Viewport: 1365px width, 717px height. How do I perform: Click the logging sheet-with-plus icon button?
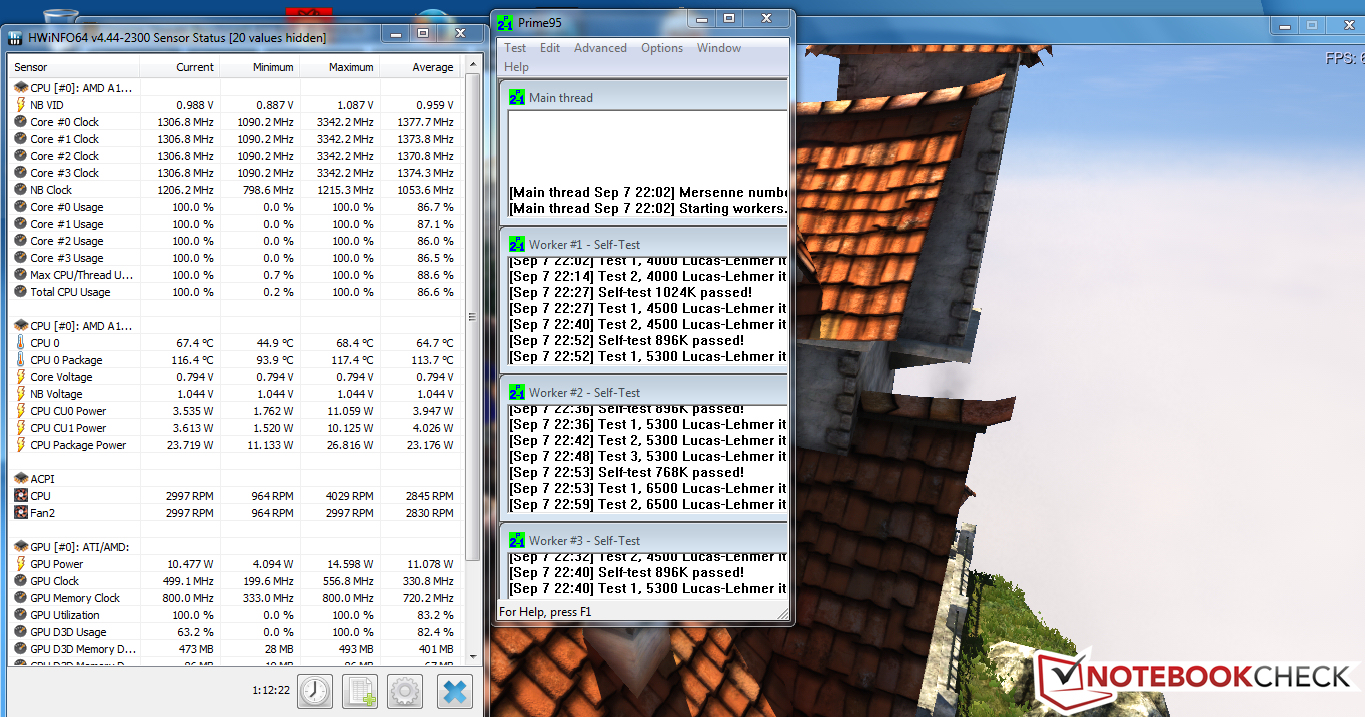click(360, 691)
